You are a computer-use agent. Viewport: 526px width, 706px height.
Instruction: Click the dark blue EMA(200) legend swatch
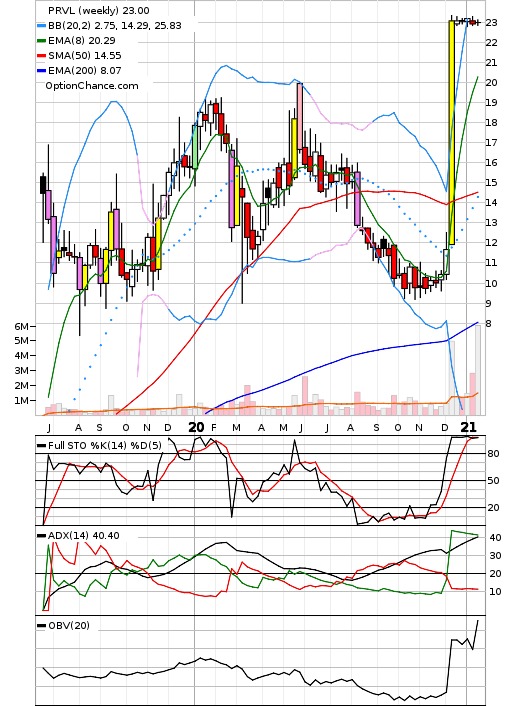coord(41,71)
